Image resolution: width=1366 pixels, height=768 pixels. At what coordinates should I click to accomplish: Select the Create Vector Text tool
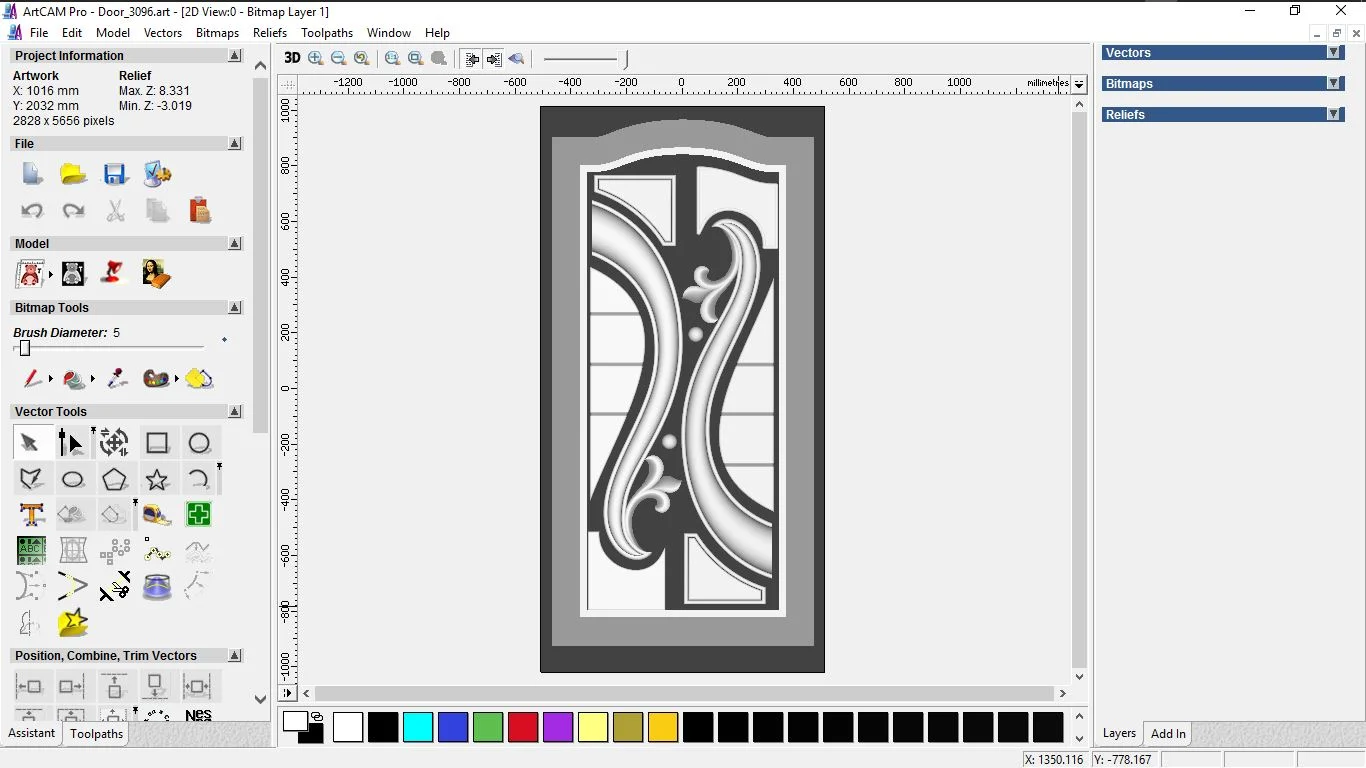31,514
